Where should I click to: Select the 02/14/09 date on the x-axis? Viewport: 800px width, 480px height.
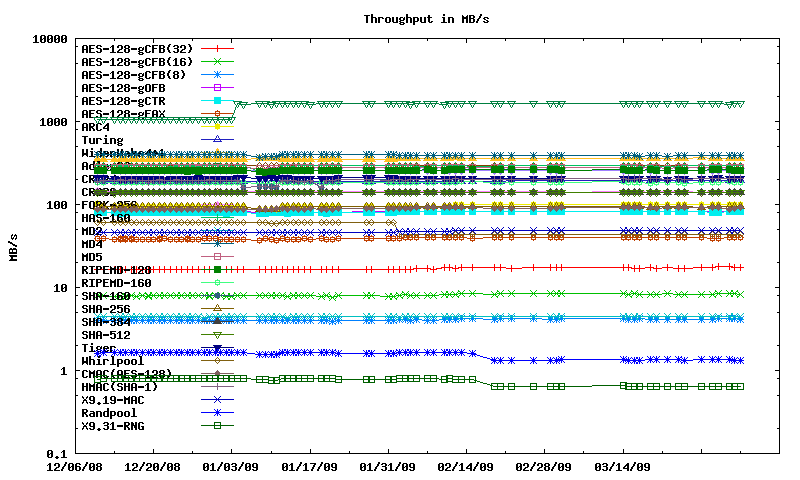coord(465,467)
